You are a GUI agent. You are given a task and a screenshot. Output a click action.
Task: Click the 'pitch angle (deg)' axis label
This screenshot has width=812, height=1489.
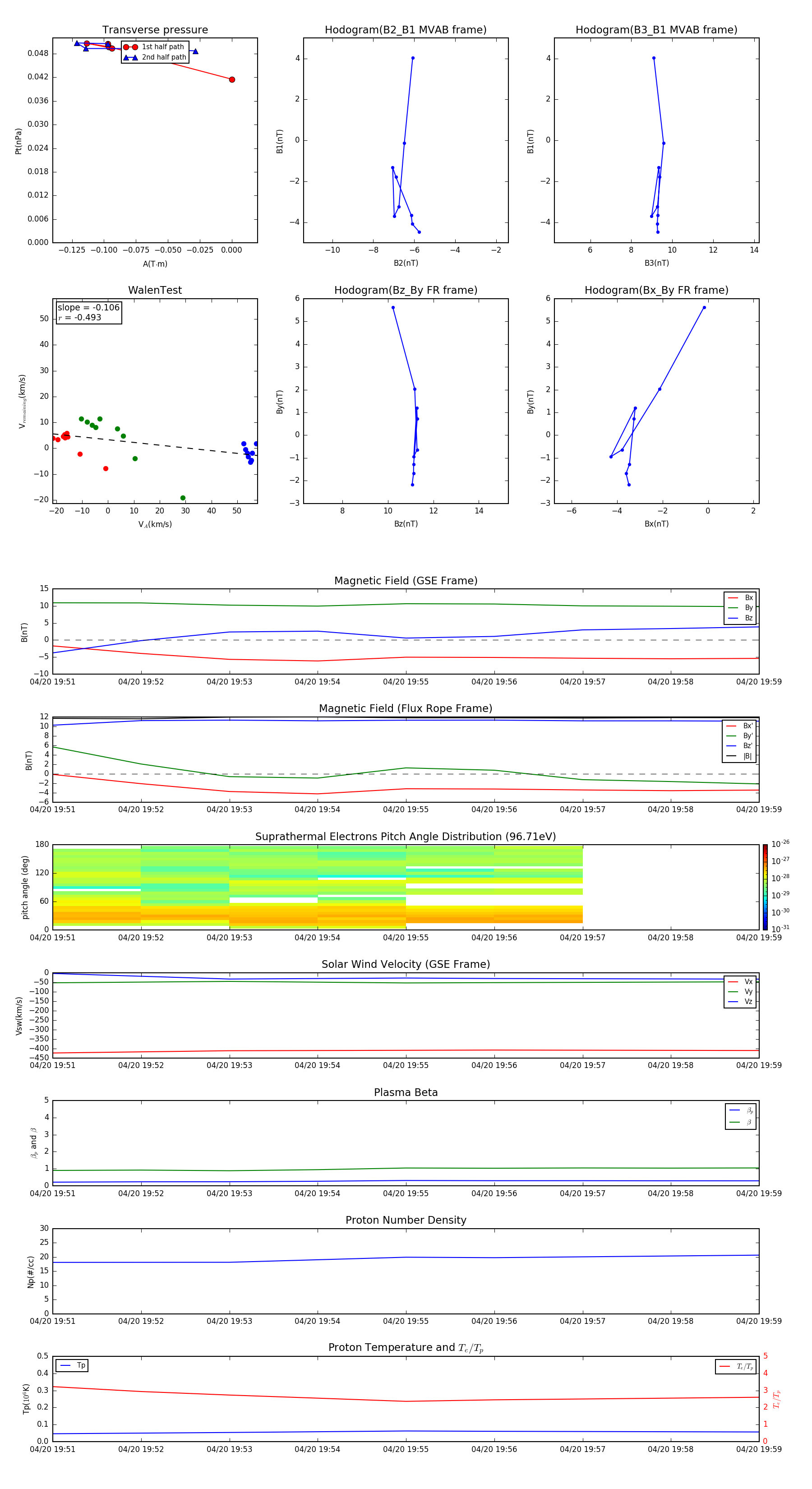pos(25,887)
